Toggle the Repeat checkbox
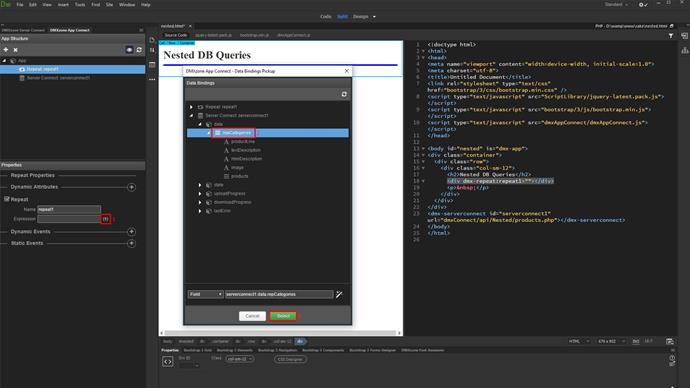 point(7,199)
